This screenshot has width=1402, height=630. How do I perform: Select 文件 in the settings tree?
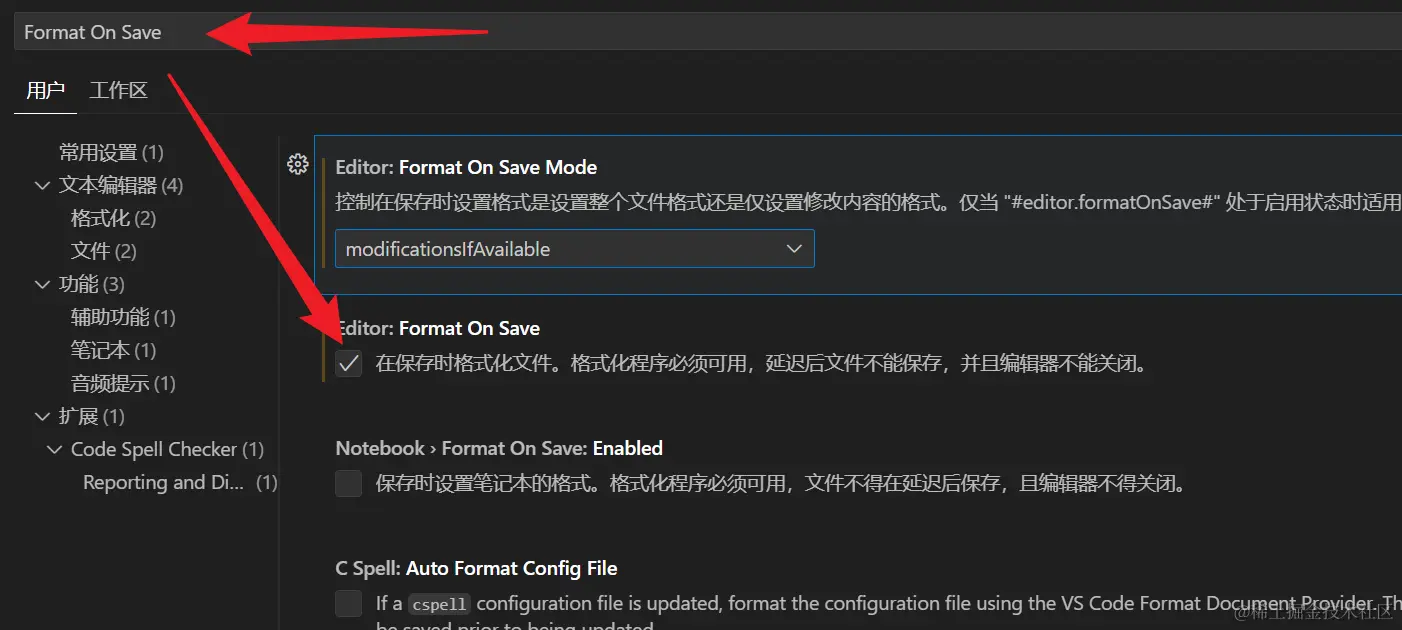pyautogui.click(x=103, y=251)
